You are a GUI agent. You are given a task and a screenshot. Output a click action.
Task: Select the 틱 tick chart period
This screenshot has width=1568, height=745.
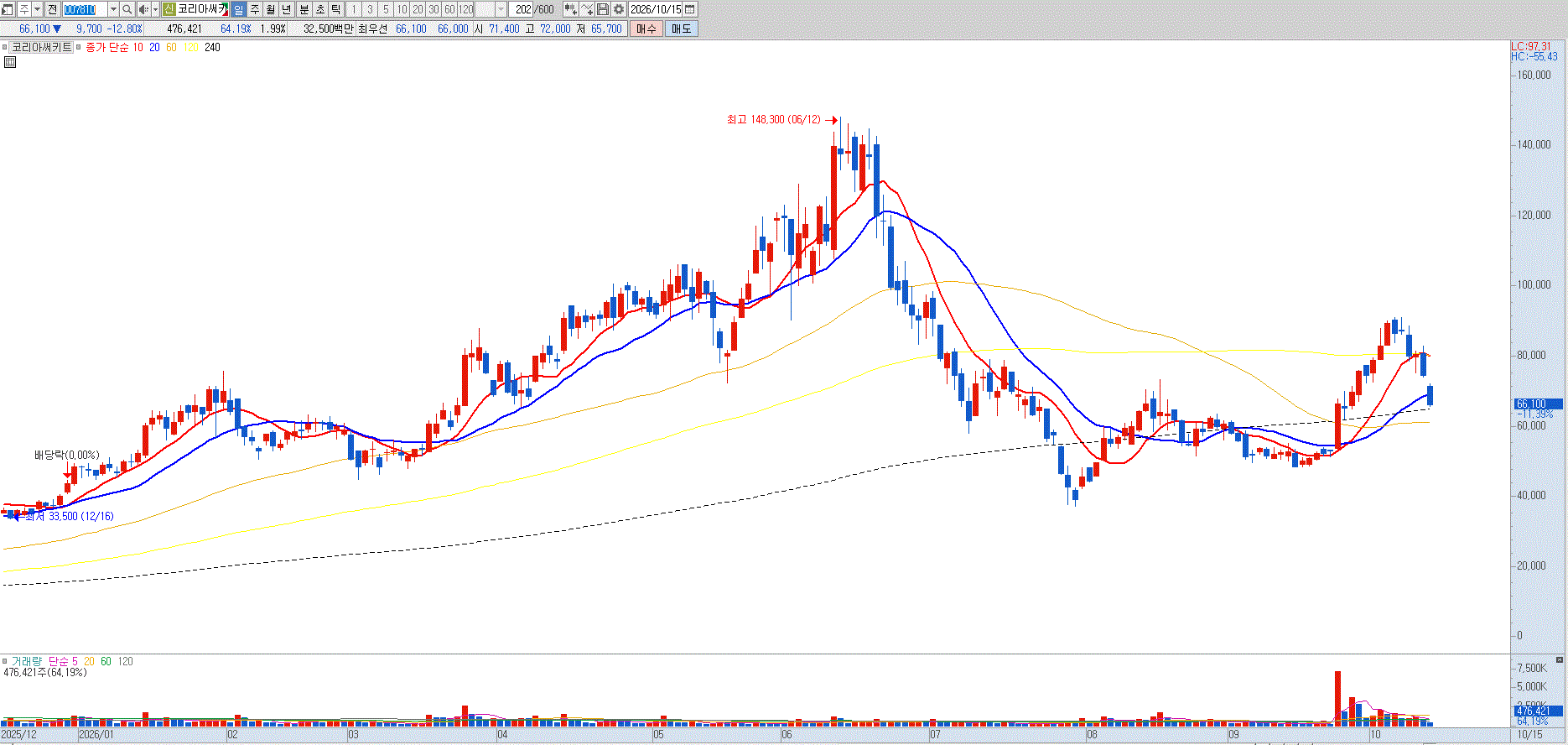point(336,9)
